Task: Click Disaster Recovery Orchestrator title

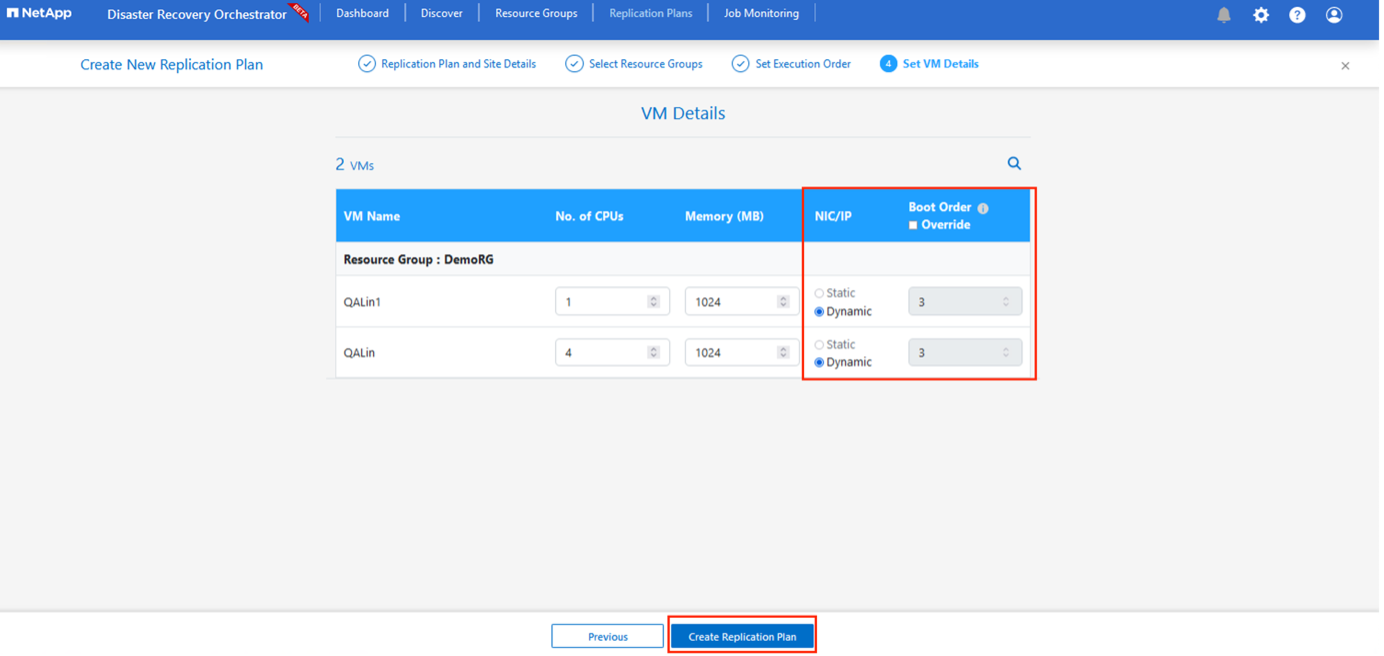Action: tap(197, 14)
